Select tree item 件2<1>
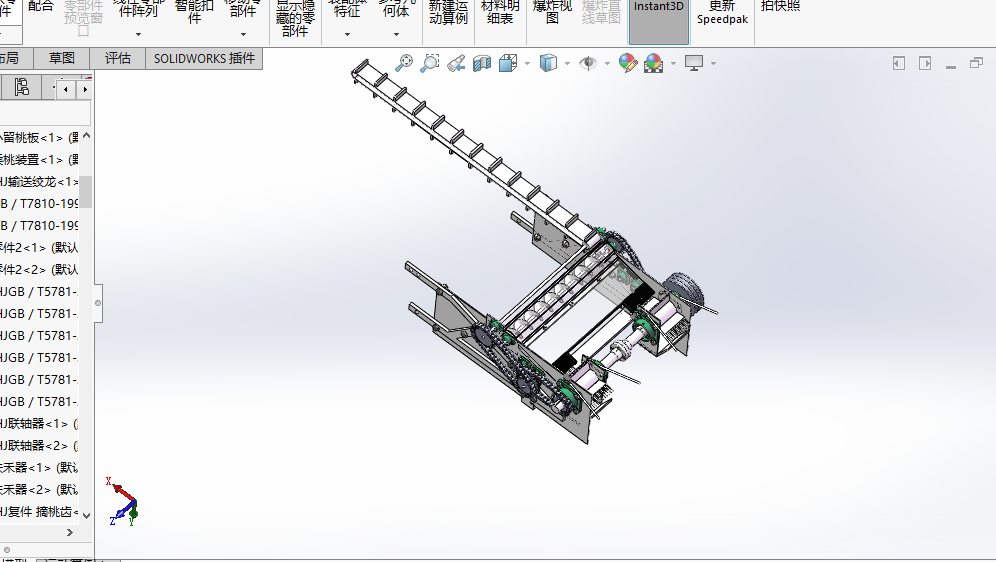The width and height of the screenshot is (996, 562). (39, 248)
